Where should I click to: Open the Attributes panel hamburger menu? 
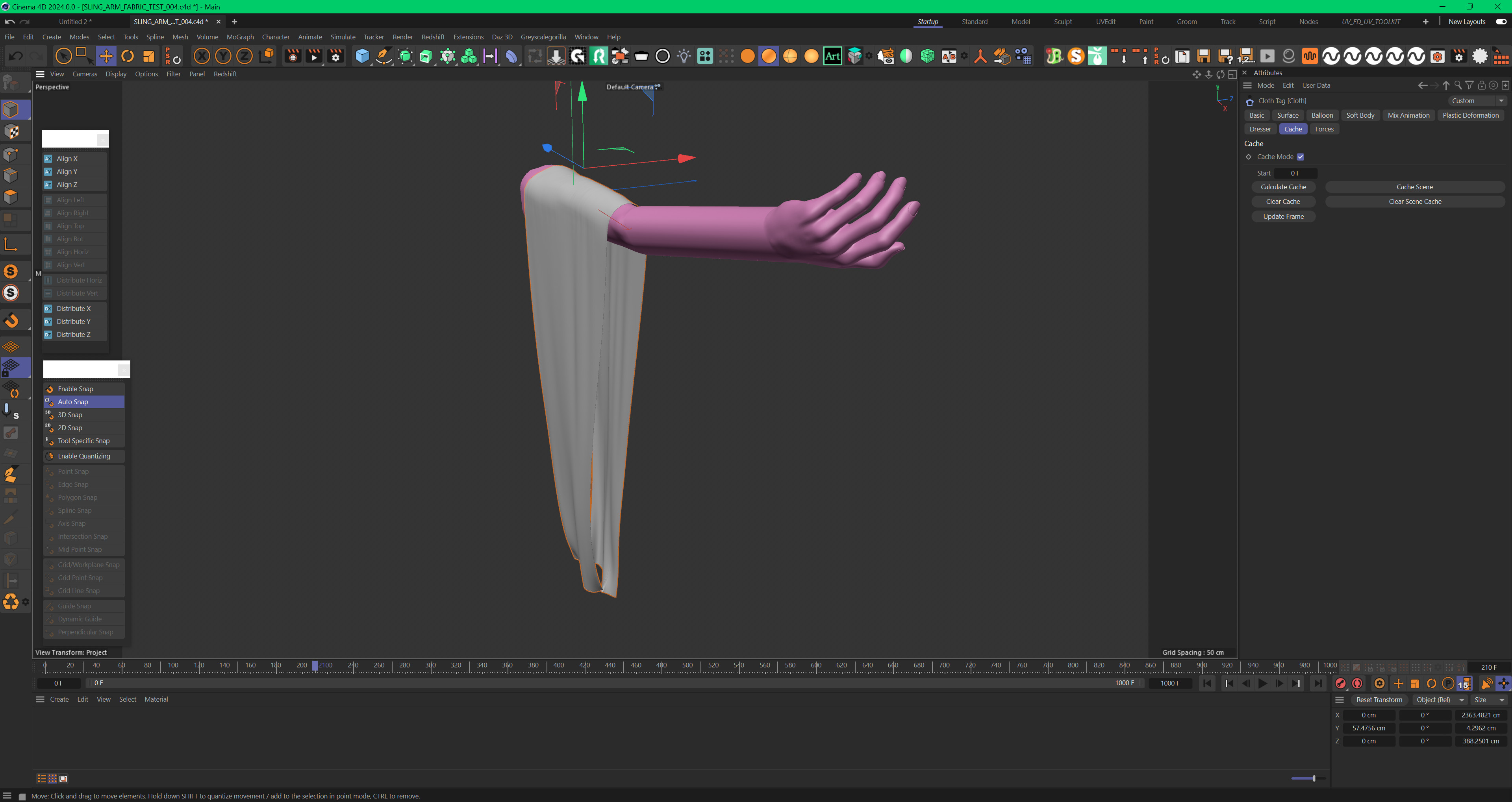(1247, 86)
